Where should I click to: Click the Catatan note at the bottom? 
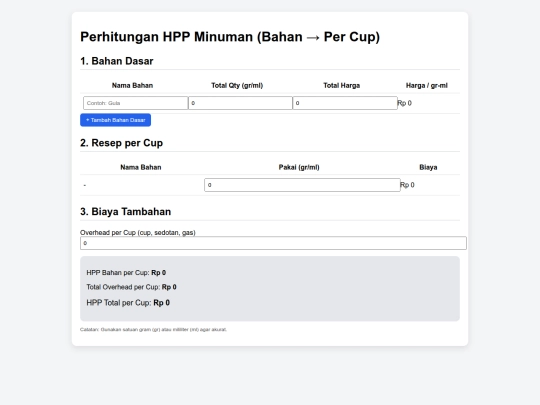pyautogui.click(x=153, y=330)
